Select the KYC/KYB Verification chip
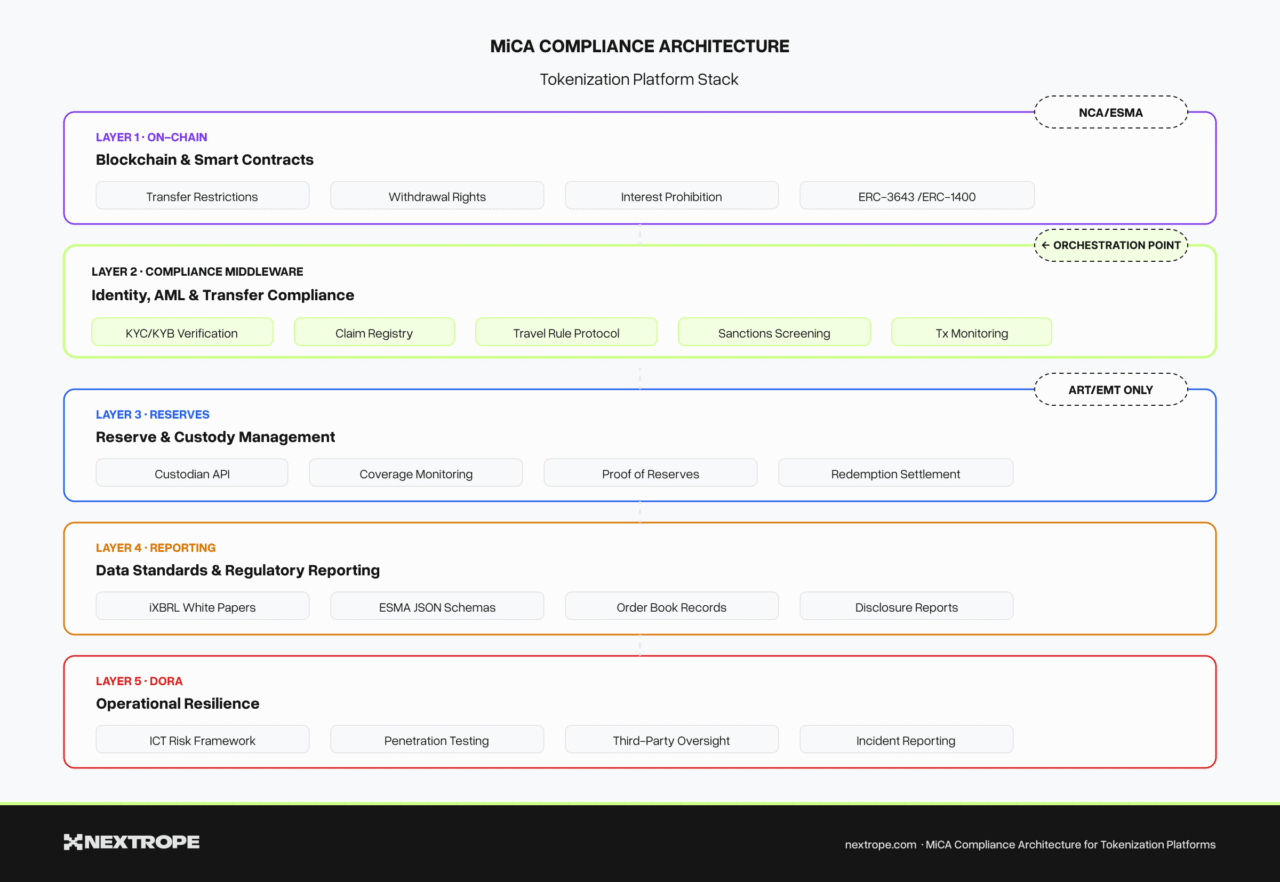This screenshot has height=882, width=1280. click(x=182, y=333)
